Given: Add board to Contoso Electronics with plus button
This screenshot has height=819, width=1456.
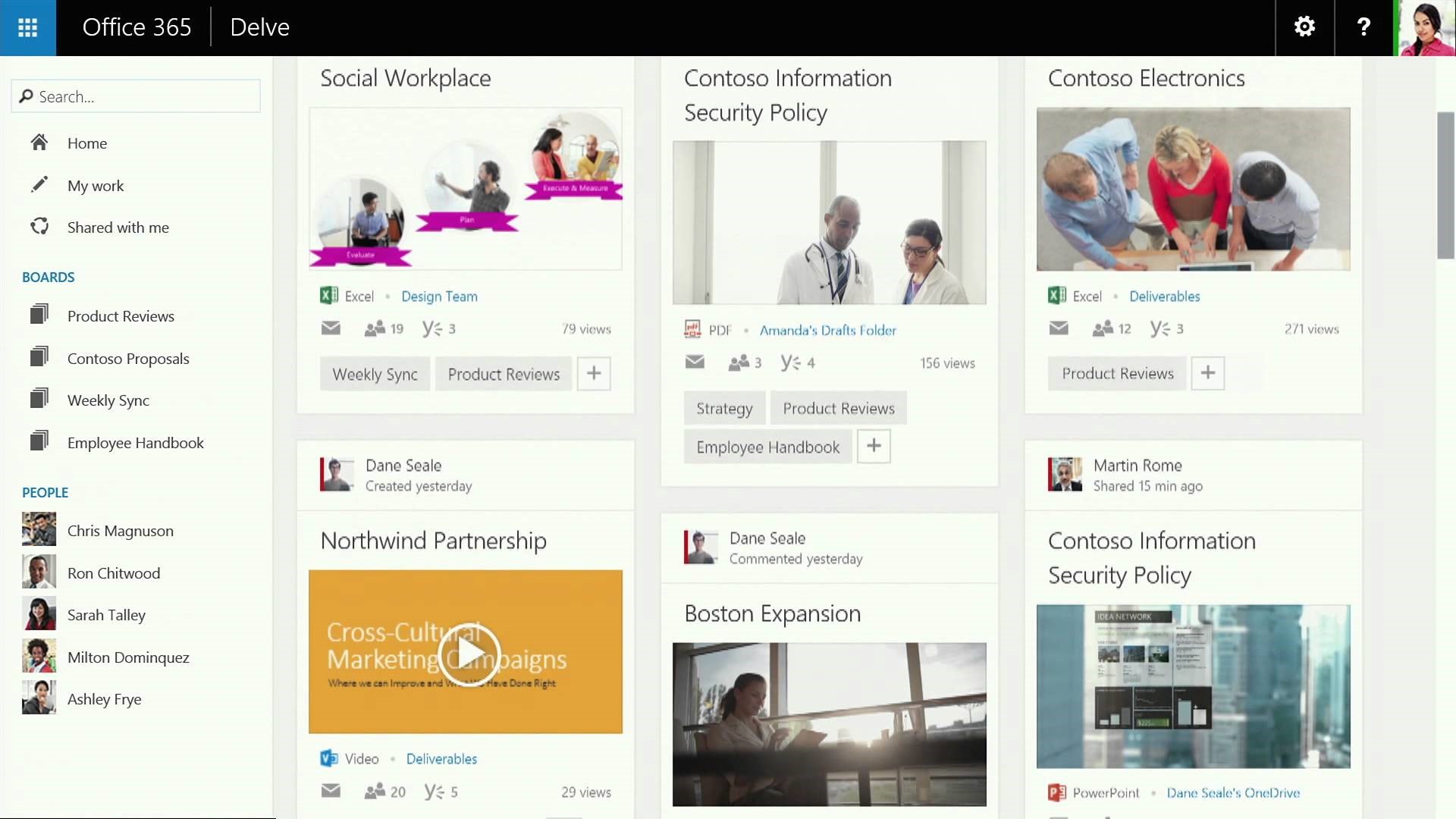Looking at the screenshot, I should (1207, 373).
